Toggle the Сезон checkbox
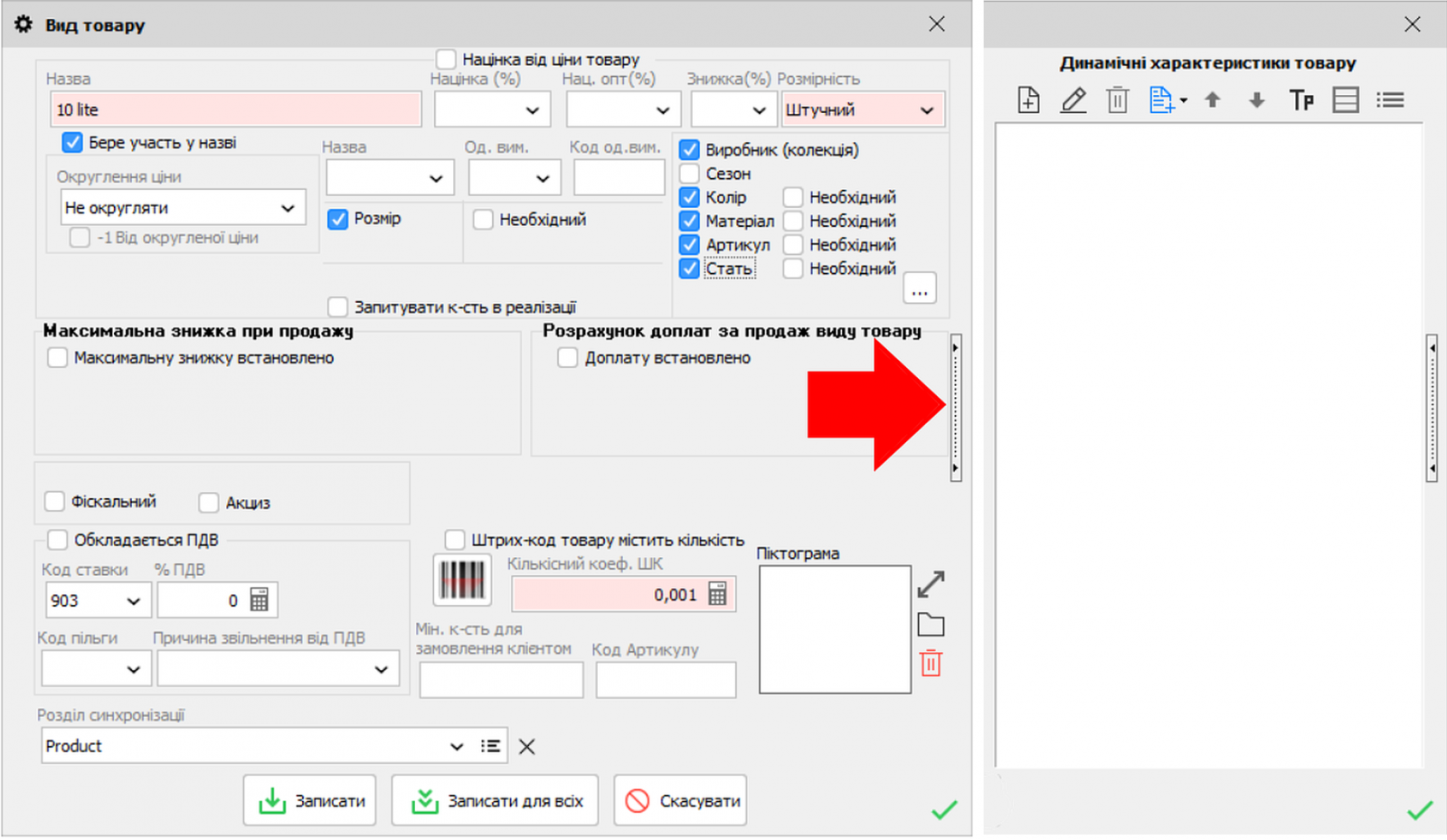This screenshot has height=840, width=1447. (690, 174)
